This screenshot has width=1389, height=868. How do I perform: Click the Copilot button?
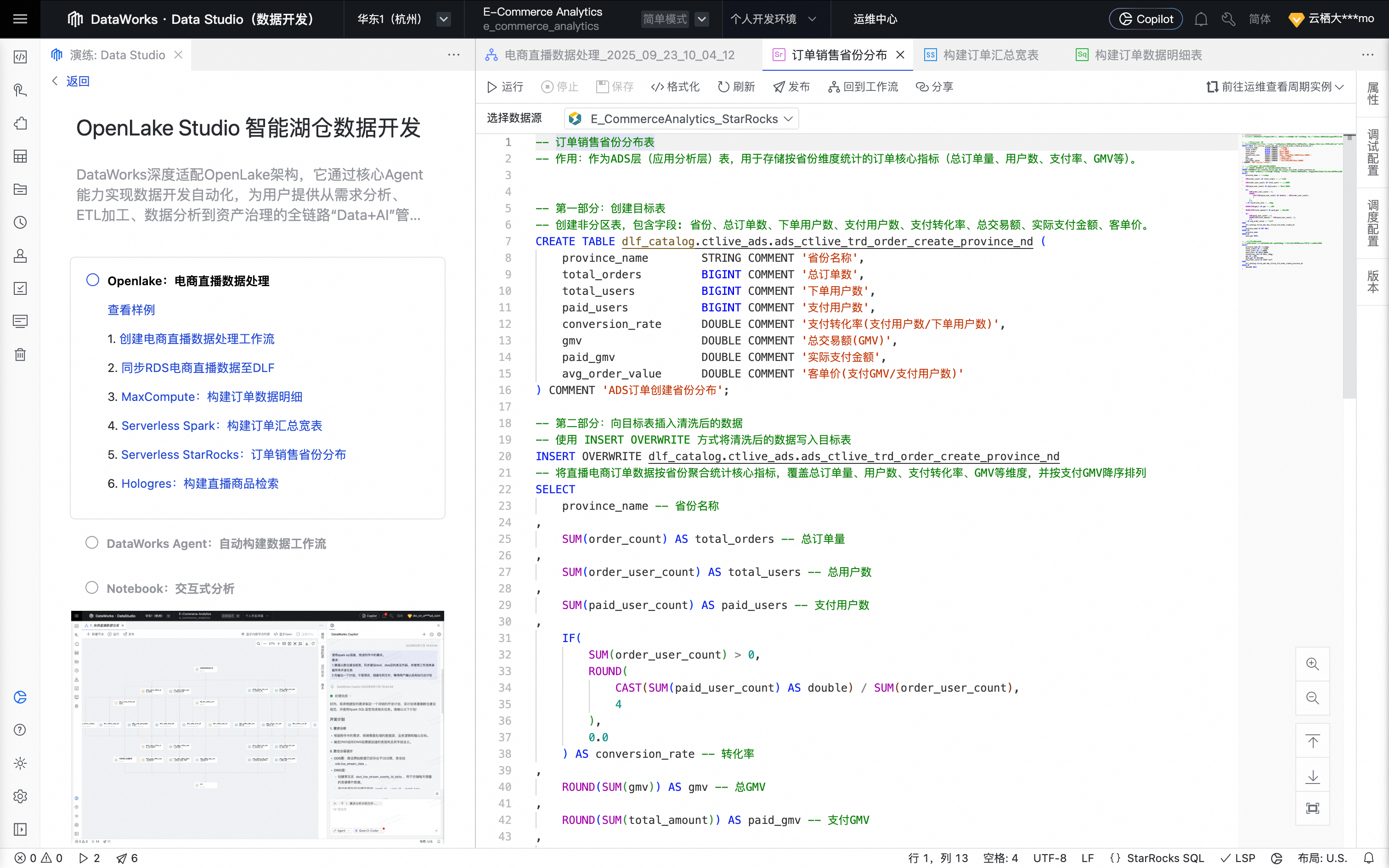coord(1146,19)
